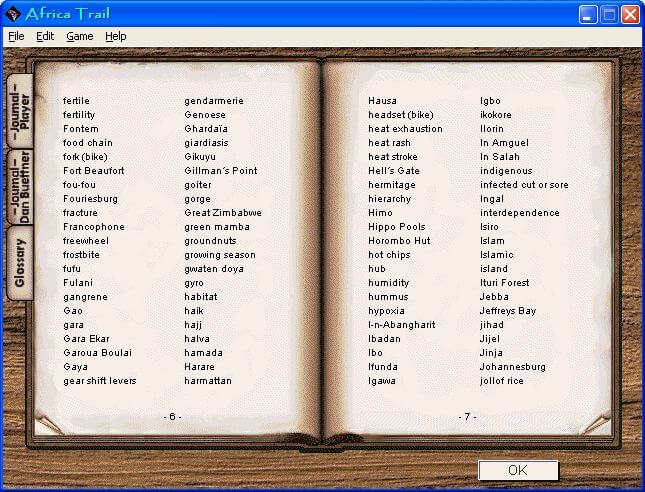This screenshot has width=645, height=492.
Task: Select the Glossary tab
Action: click(x=20, y=262)
